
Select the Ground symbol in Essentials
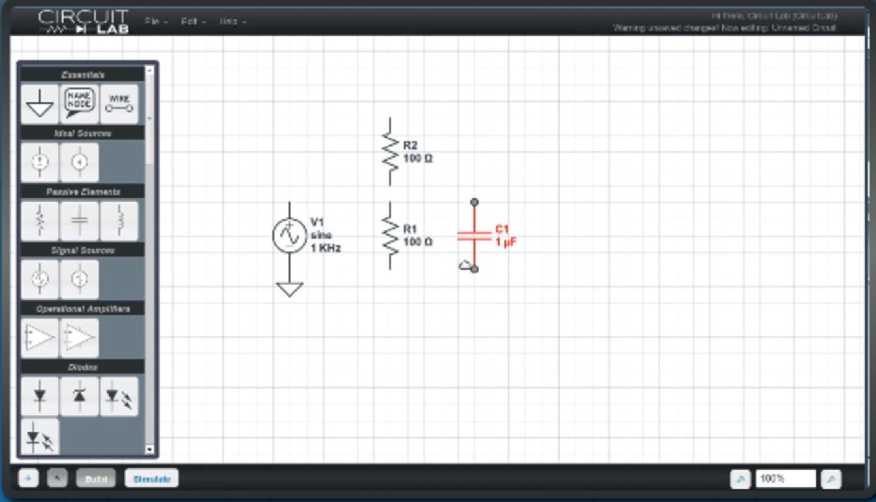point(40,104)
